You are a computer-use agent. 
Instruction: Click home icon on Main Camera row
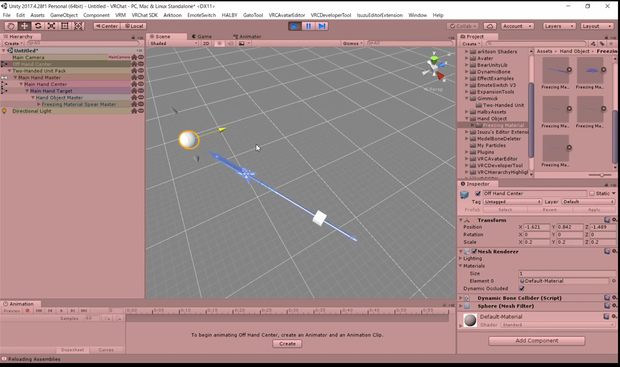point(134,57)
